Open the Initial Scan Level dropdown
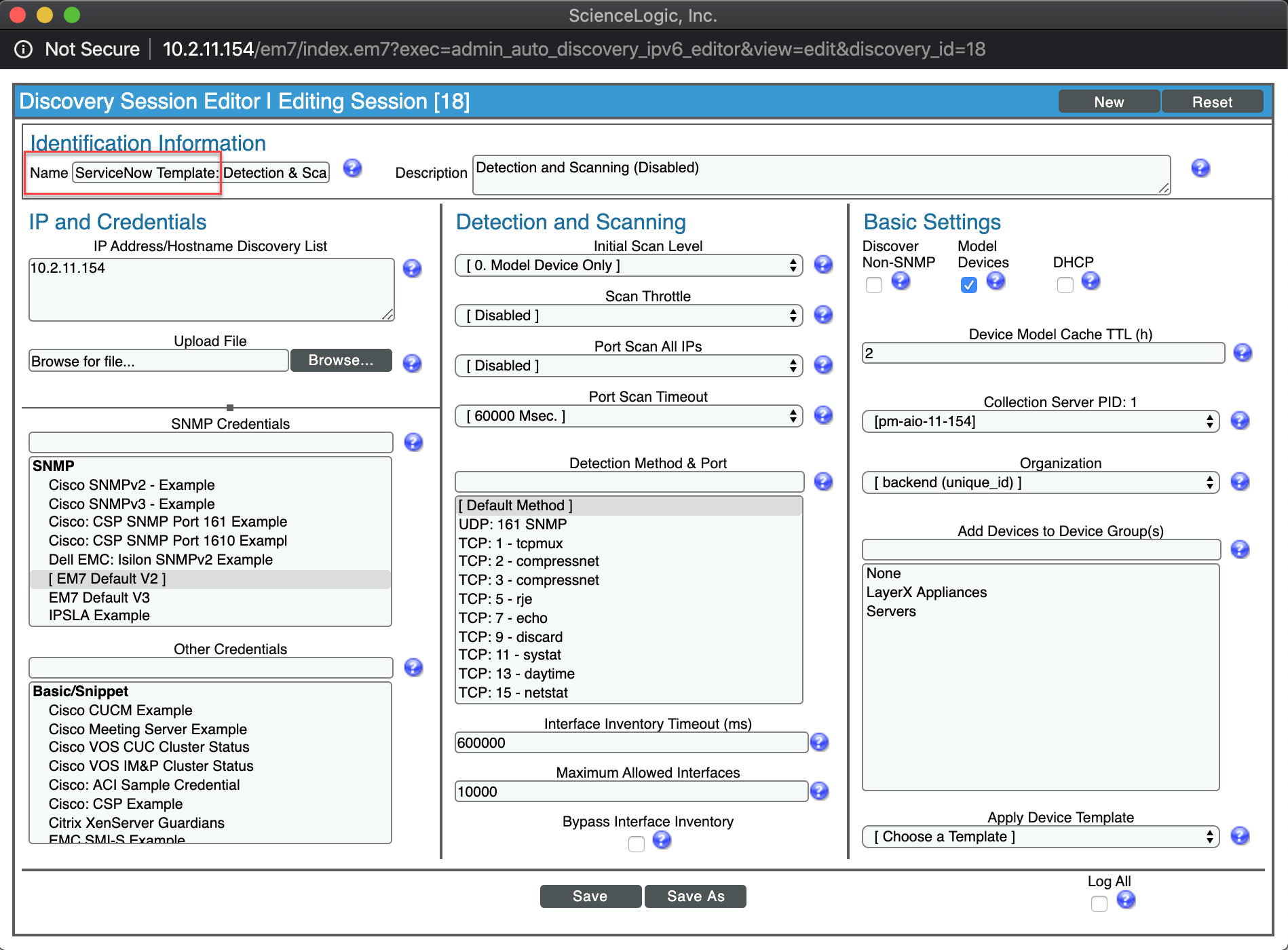 click(x=628, y=265)
